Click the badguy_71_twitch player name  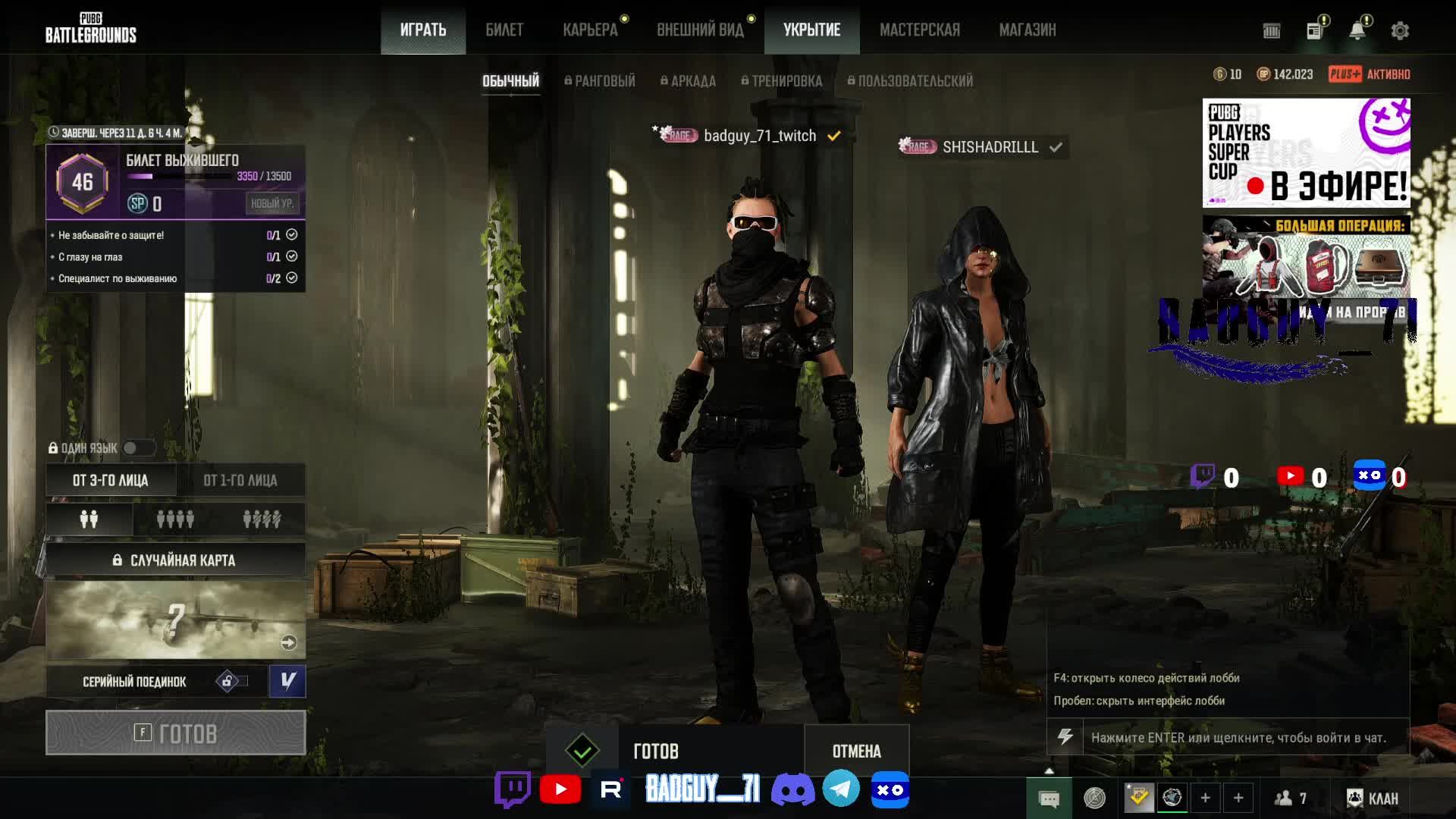click(x=760, y=136)
